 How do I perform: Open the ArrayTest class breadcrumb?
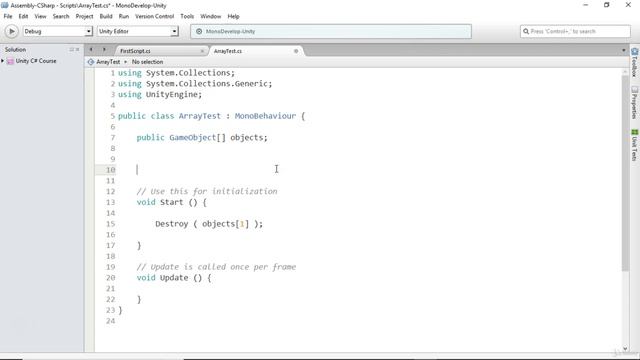point(108,62)
